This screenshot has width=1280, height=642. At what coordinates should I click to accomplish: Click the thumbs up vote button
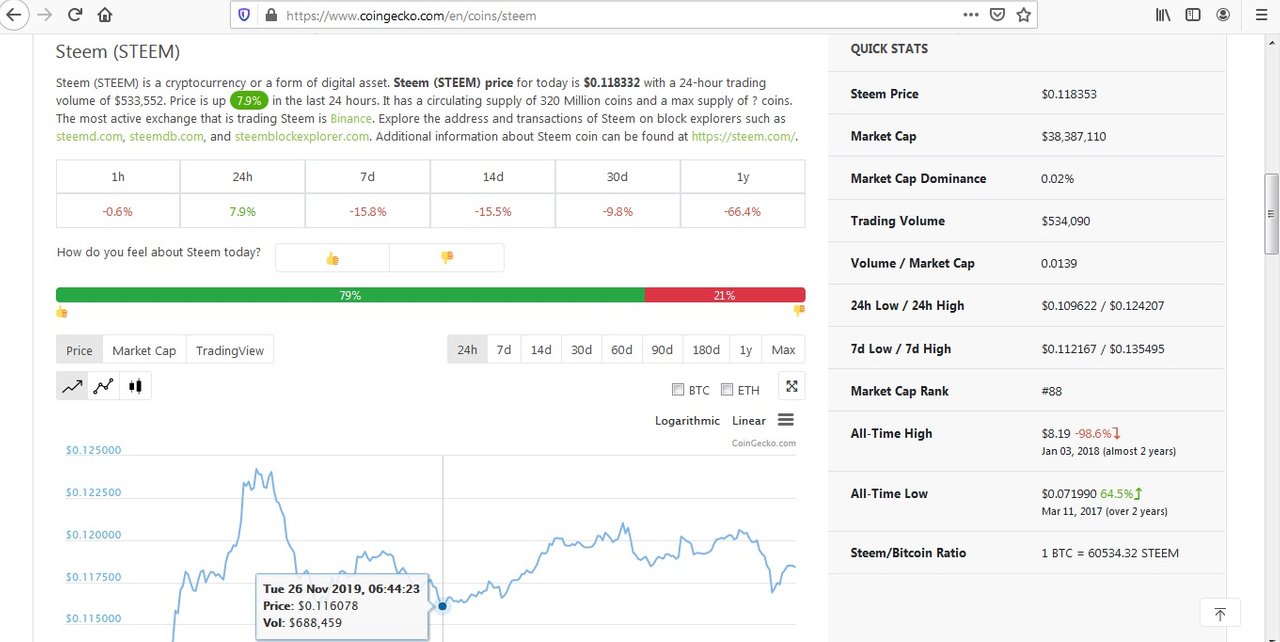(x=332, y=258)
